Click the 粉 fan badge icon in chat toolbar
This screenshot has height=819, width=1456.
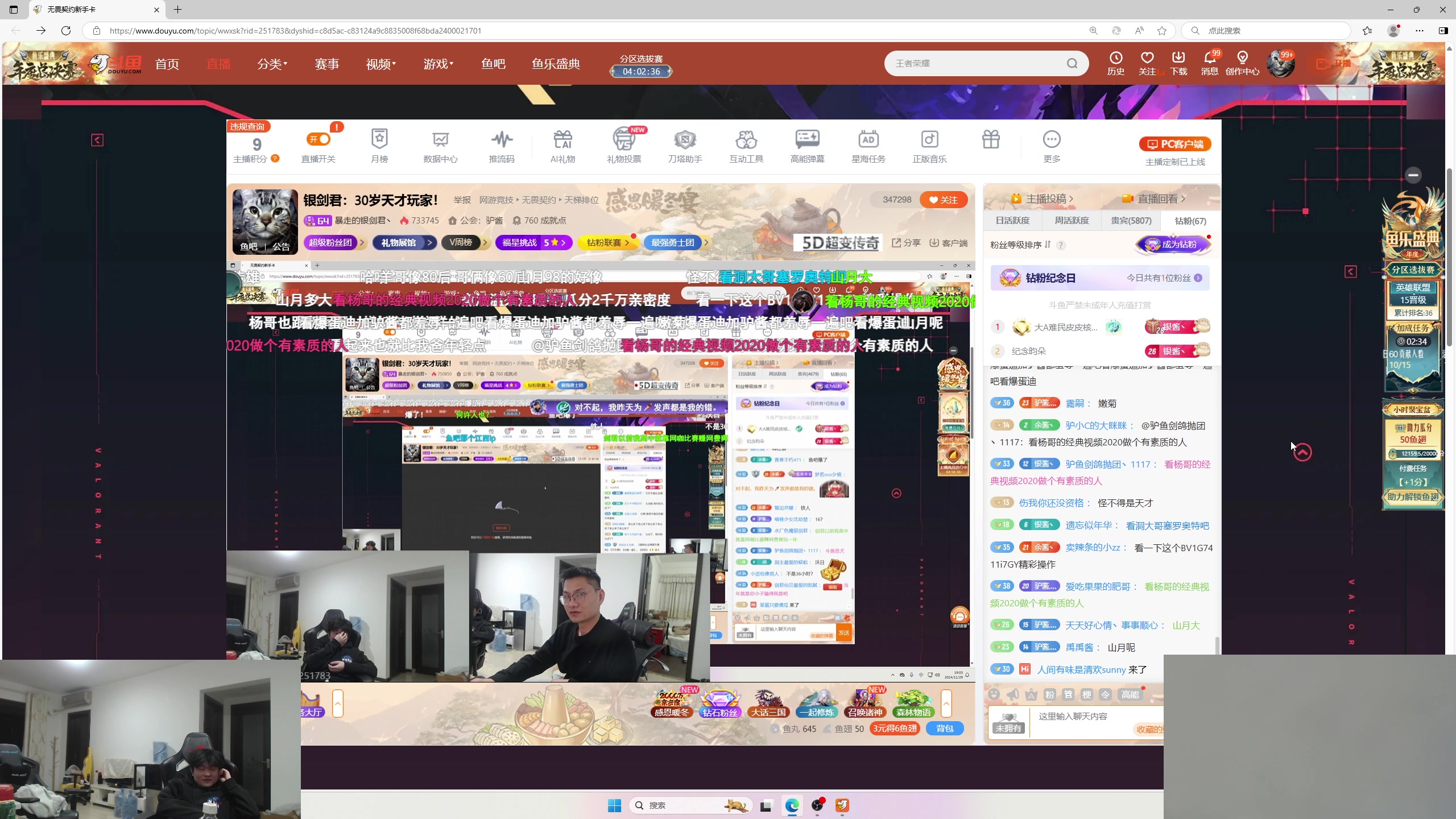[x=1050, y=694]
